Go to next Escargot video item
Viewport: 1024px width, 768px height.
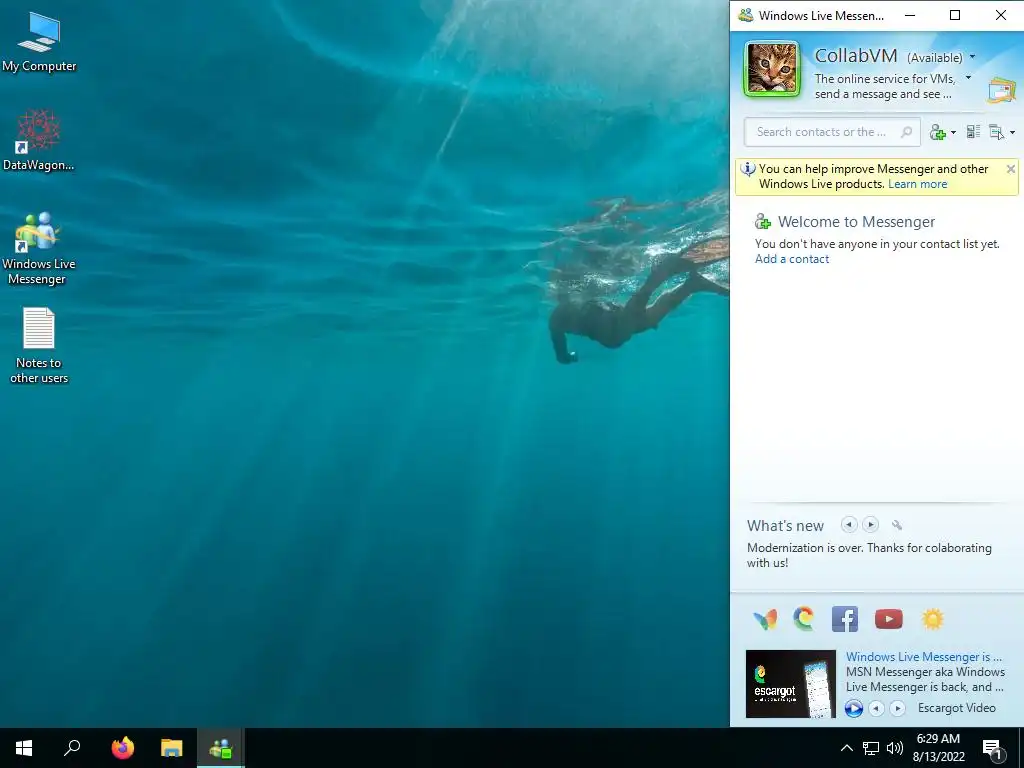tap(897, 708)
